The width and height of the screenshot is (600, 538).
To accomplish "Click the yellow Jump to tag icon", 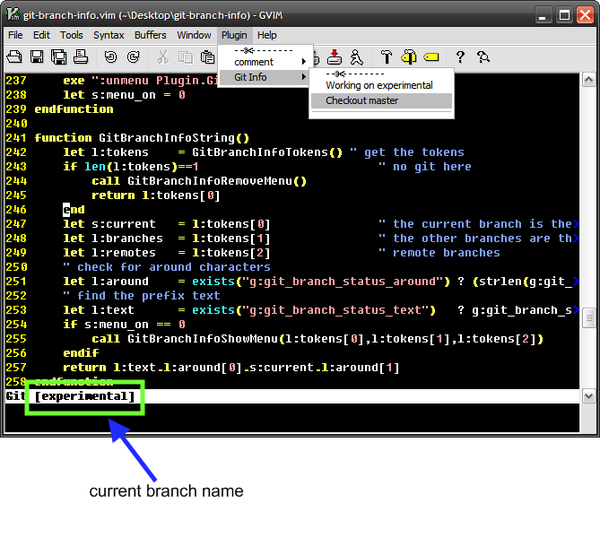I will (x=432, y=58).
